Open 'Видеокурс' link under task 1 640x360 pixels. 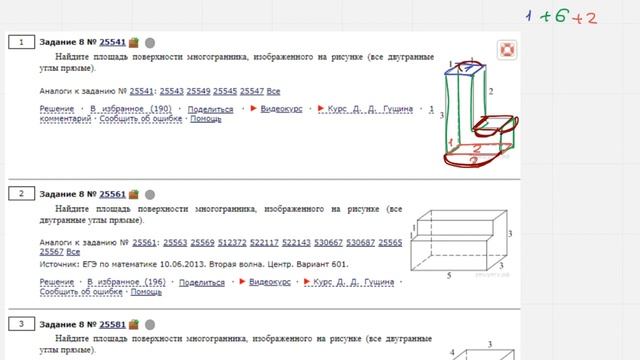[x=282, y=109]
